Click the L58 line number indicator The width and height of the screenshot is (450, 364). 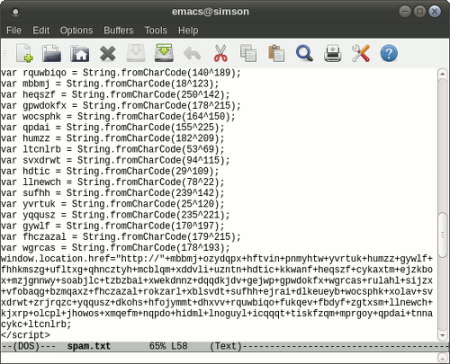[179, 346]
